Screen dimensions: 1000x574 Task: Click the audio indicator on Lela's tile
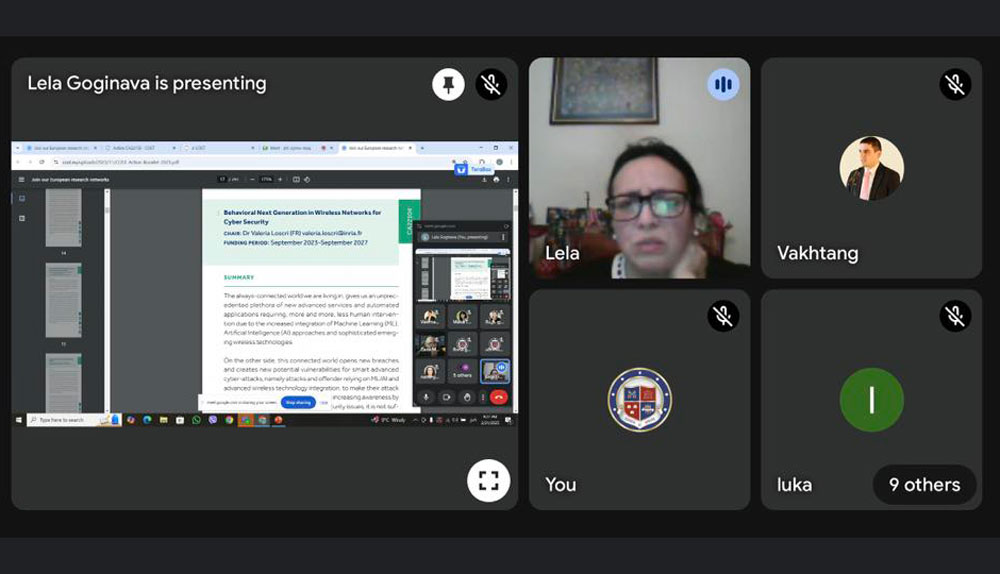(723, 84)
